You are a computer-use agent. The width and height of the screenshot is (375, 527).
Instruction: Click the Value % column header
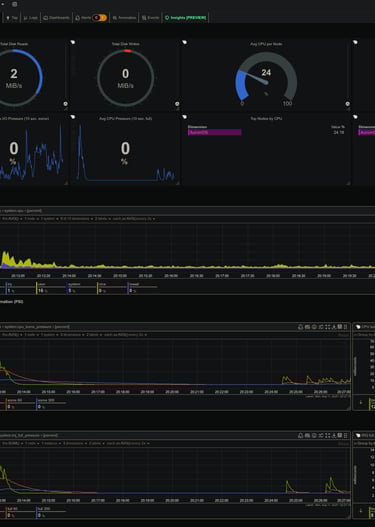[338, 127]
